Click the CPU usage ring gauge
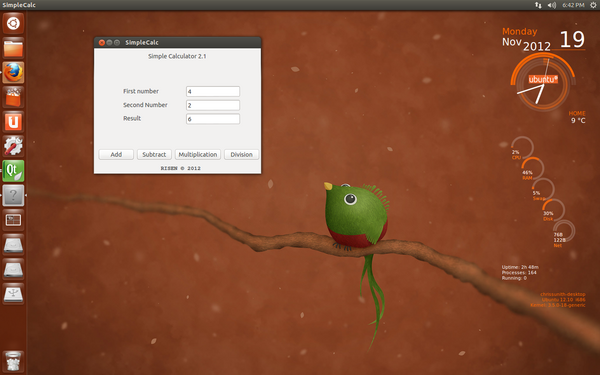This screenshot has height=375, width=600. click(x=522, y=148)
